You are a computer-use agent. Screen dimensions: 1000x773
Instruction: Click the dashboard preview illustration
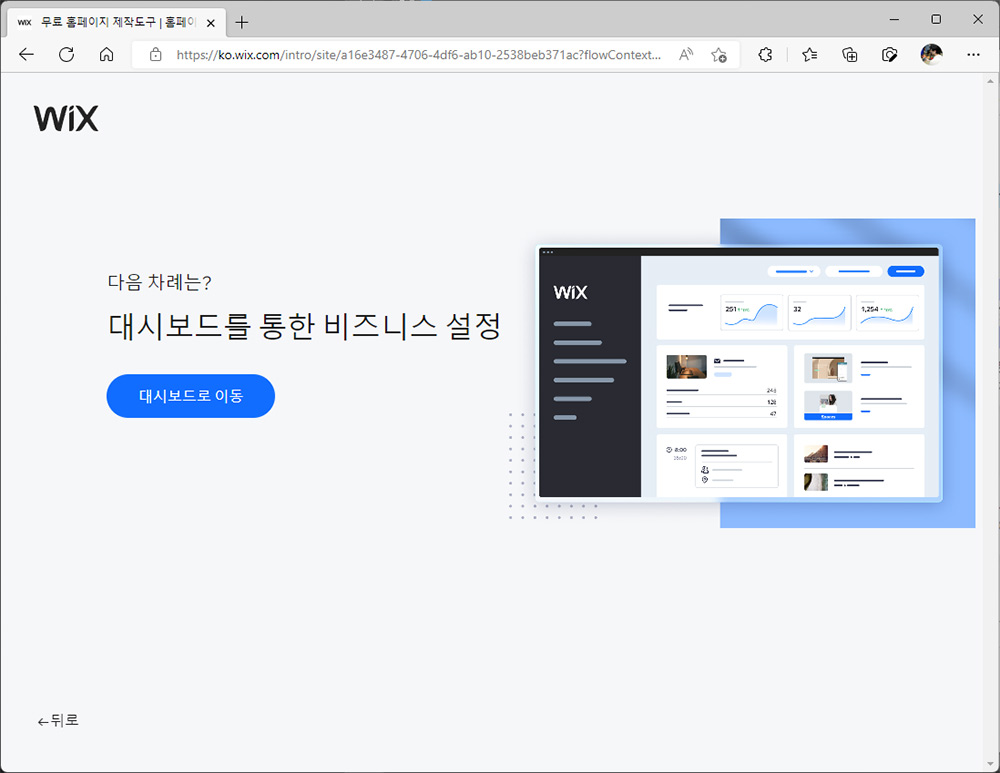(742, 373)
